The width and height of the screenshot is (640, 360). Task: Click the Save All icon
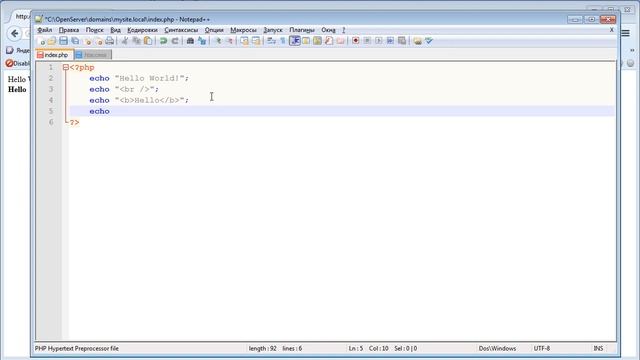(x=75, y=41)
